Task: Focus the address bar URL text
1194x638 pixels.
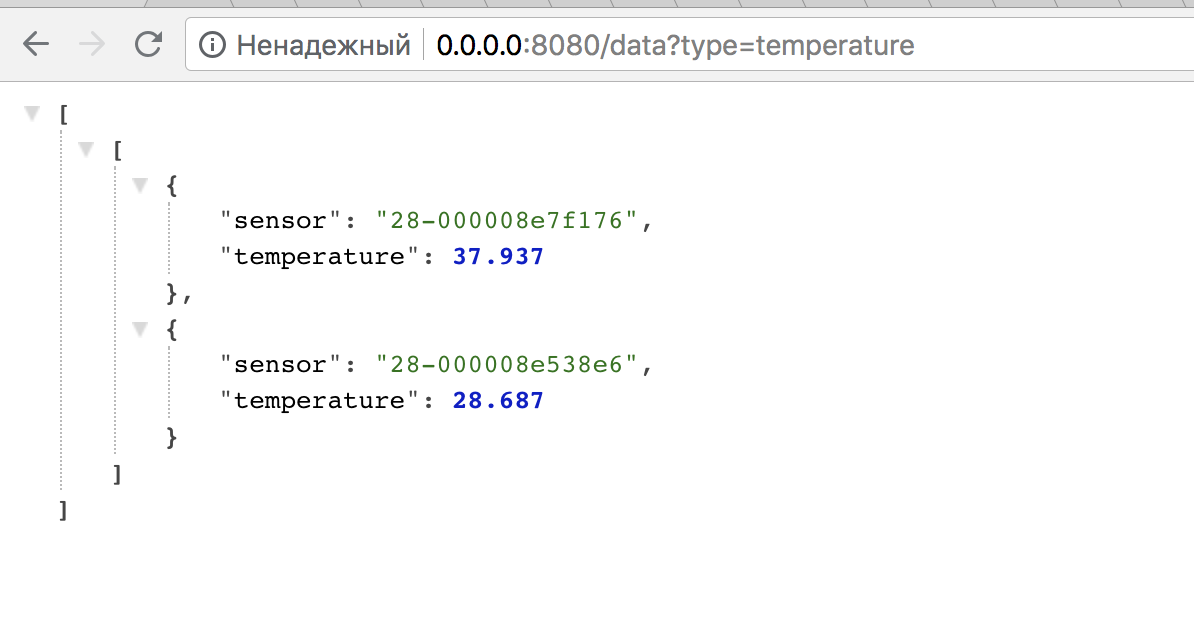Action: click(x=675, y=45)
